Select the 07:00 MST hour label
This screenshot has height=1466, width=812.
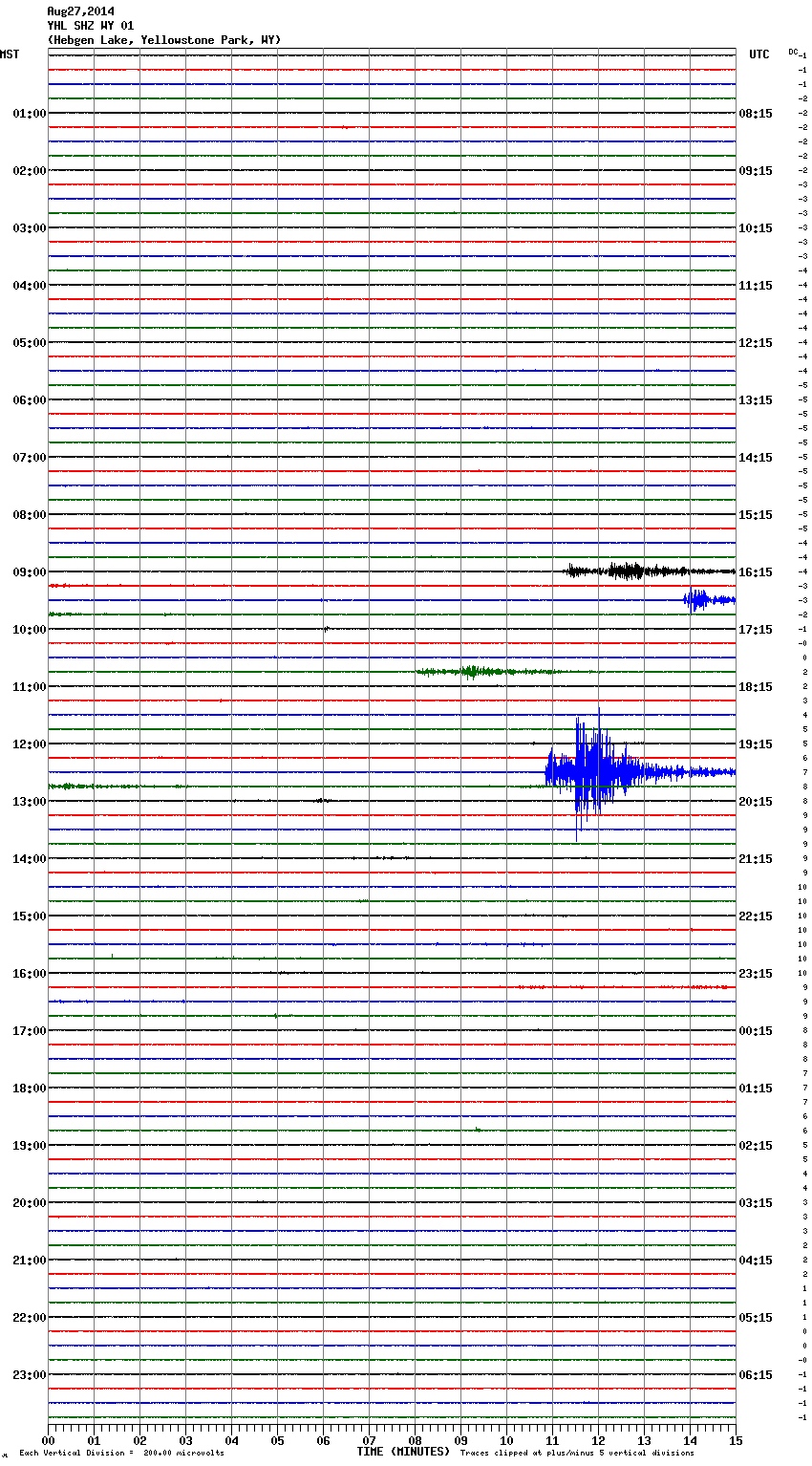point(30,458)
